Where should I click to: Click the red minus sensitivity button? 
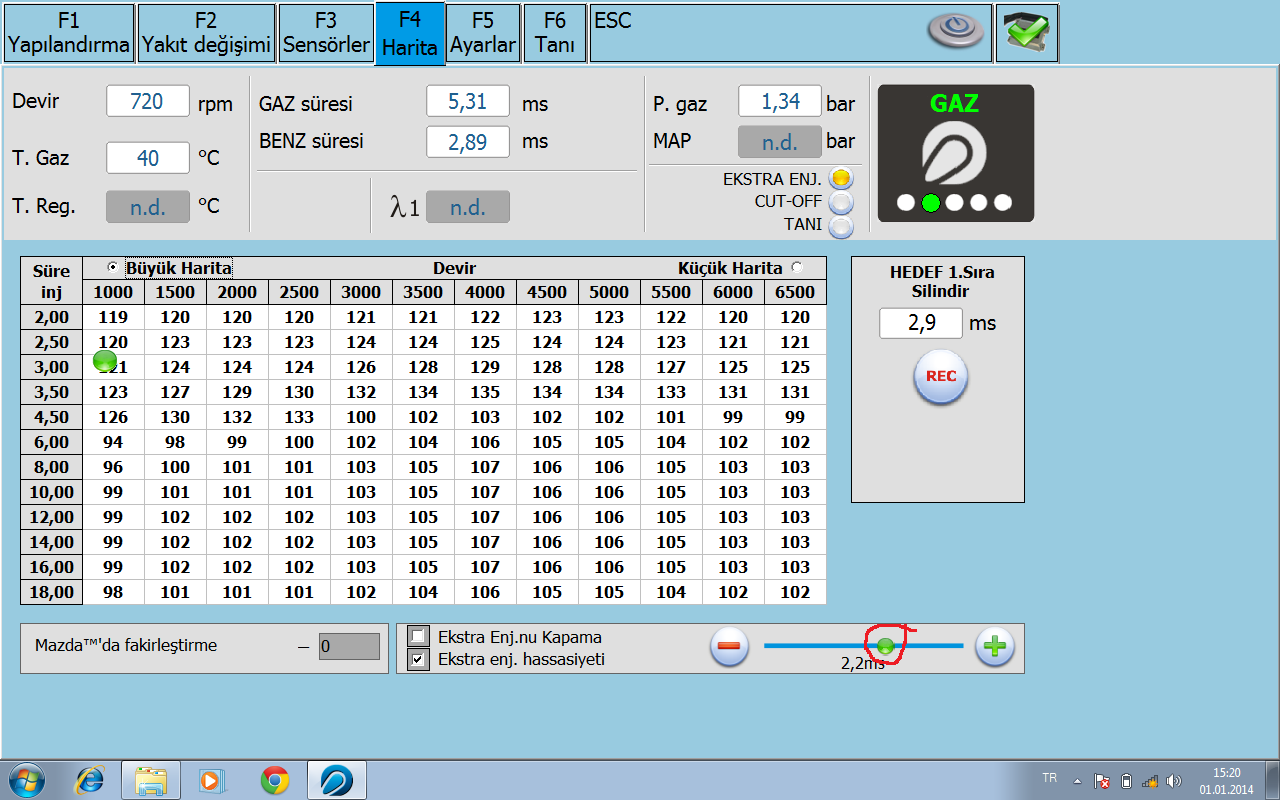pos(730,646)
